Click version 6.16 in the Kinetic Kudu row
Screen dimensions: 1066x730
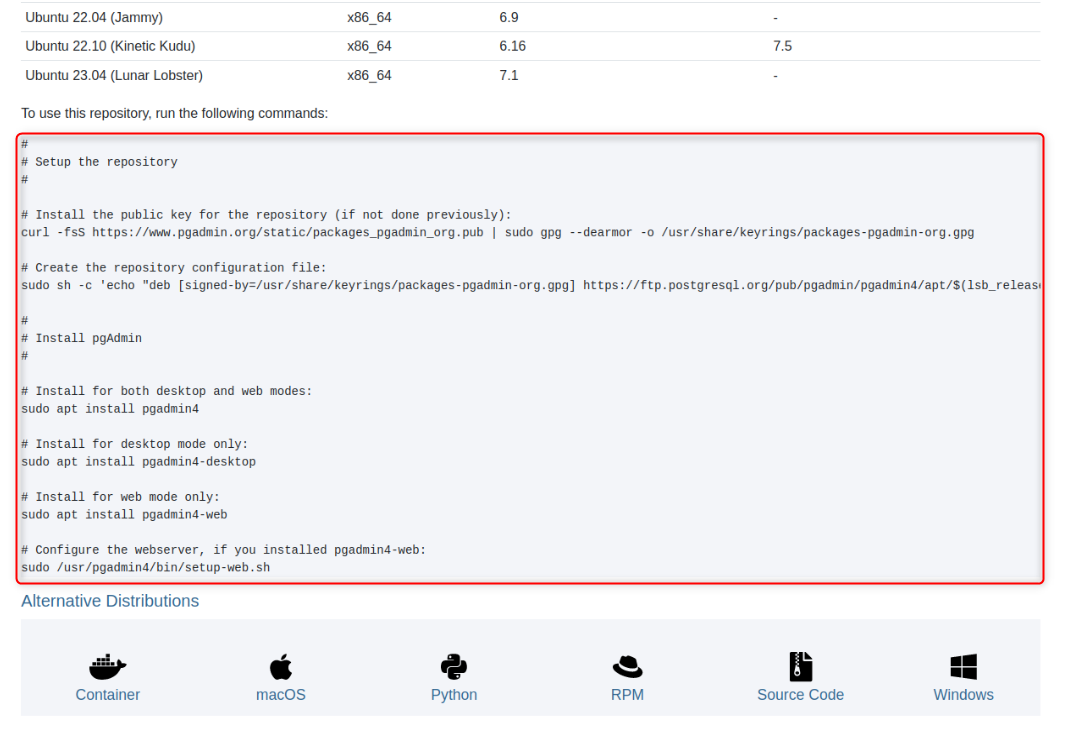pyautogui.click(x=513, y=46)
